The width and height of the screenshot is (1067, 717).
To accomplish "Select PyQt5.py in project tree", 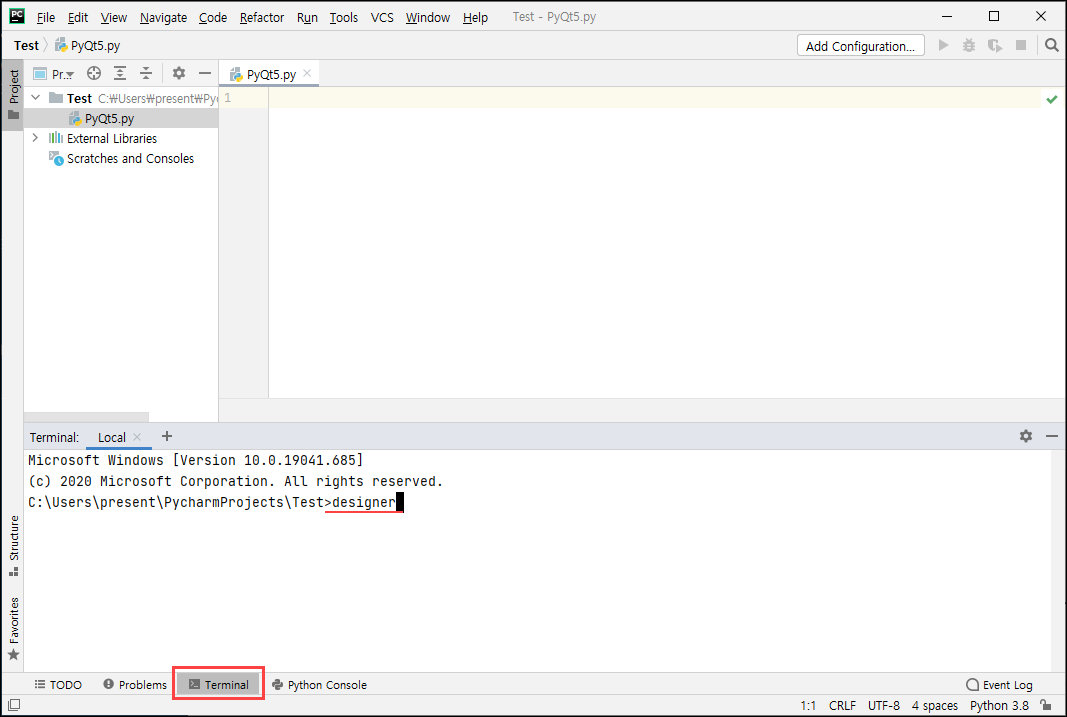I will (x=121, y=118).
